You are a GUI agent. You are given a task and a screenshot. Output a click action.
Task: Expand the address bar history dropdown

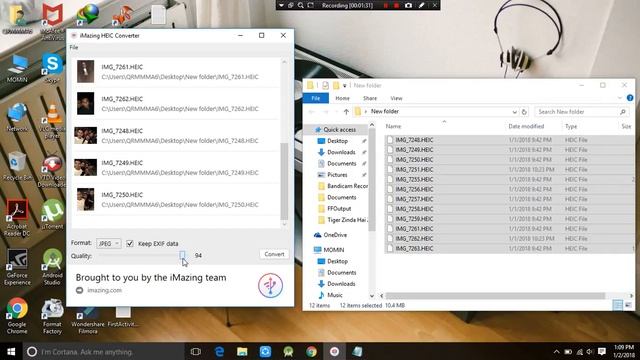(x=515, y=111)
